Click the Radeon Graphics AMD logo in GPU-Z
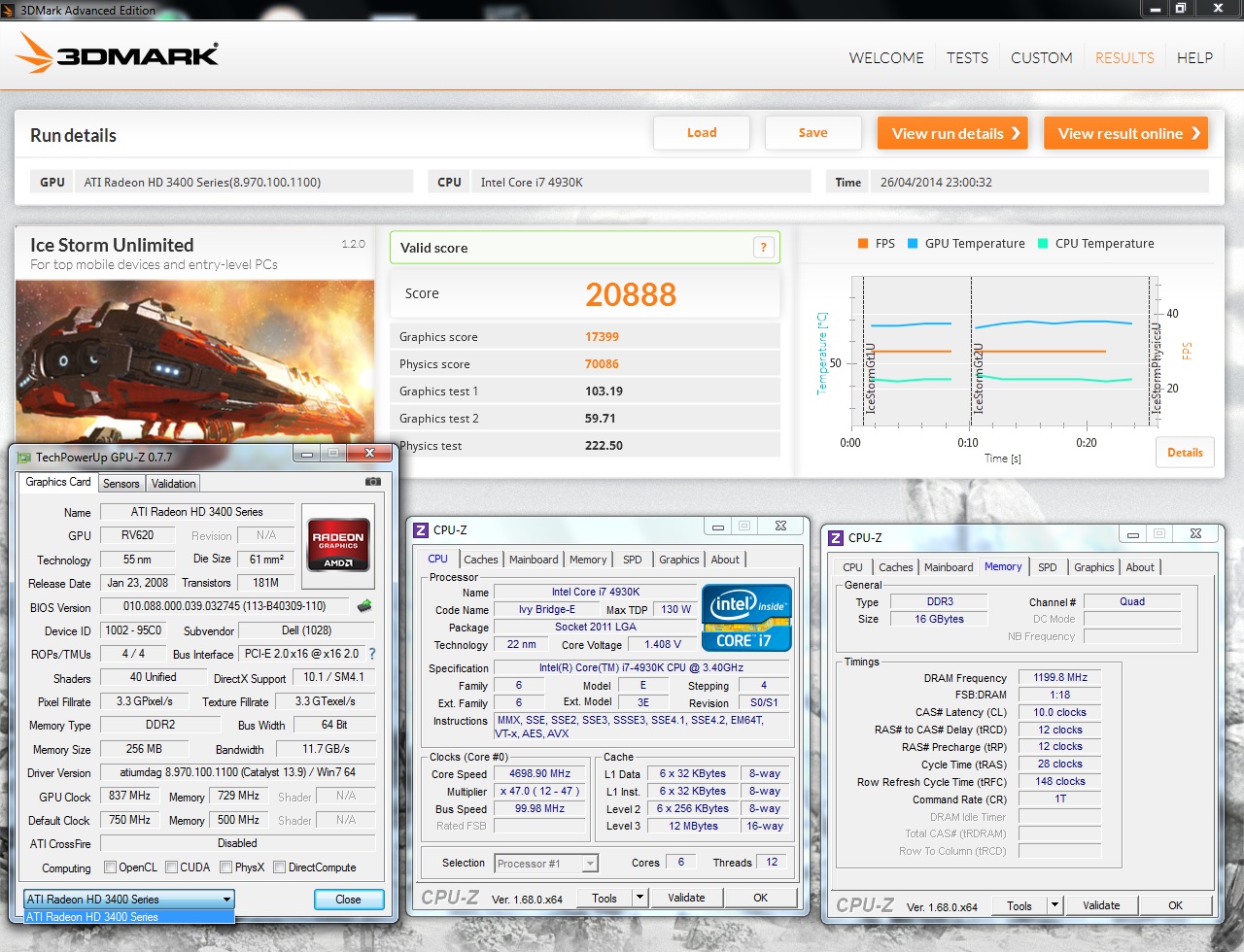The width and height of the screenshot is (1244, 952). [338, 545]
